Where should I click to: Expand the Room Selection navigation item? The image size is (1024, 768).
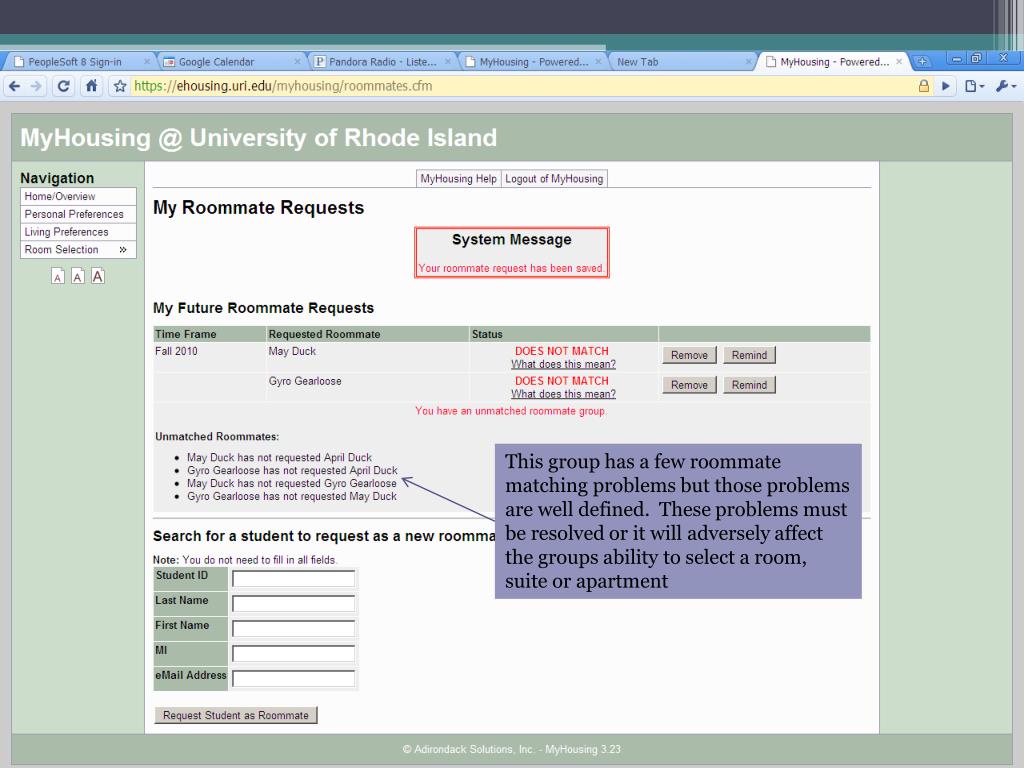pos(78,249)
